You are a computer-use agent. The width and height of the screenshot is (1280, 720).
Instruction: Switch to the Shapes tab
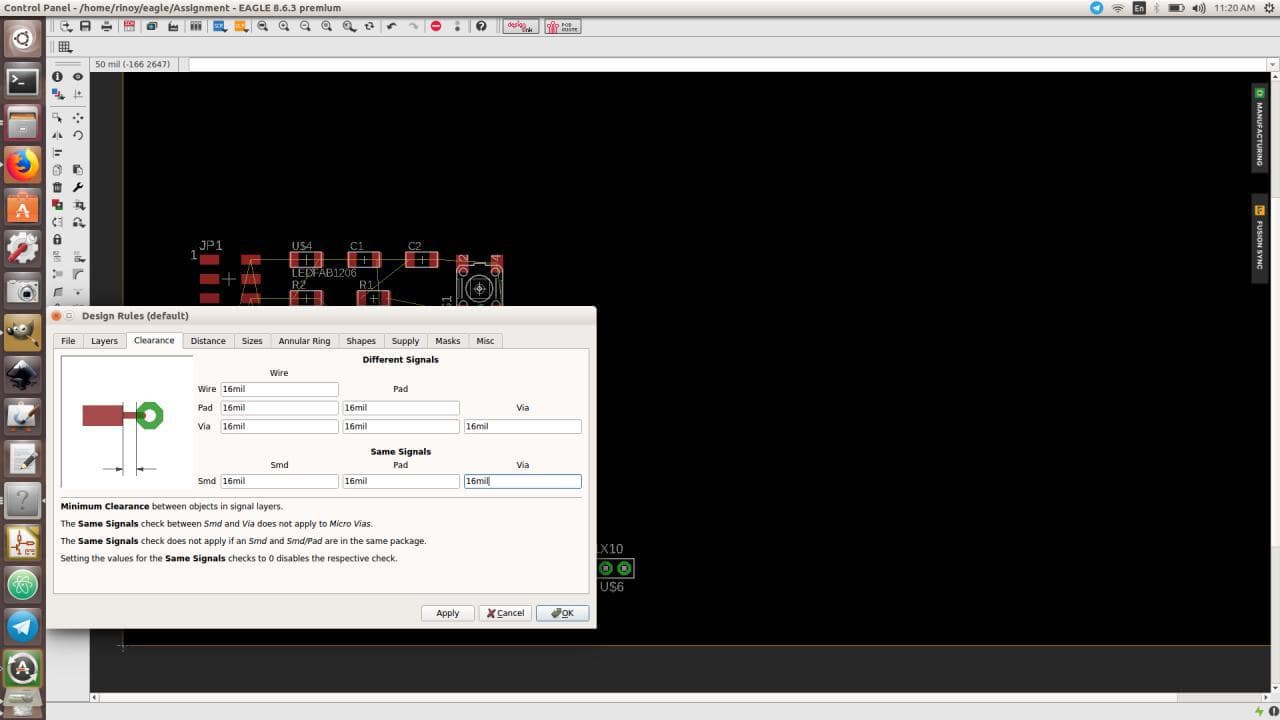coord(361,341)
